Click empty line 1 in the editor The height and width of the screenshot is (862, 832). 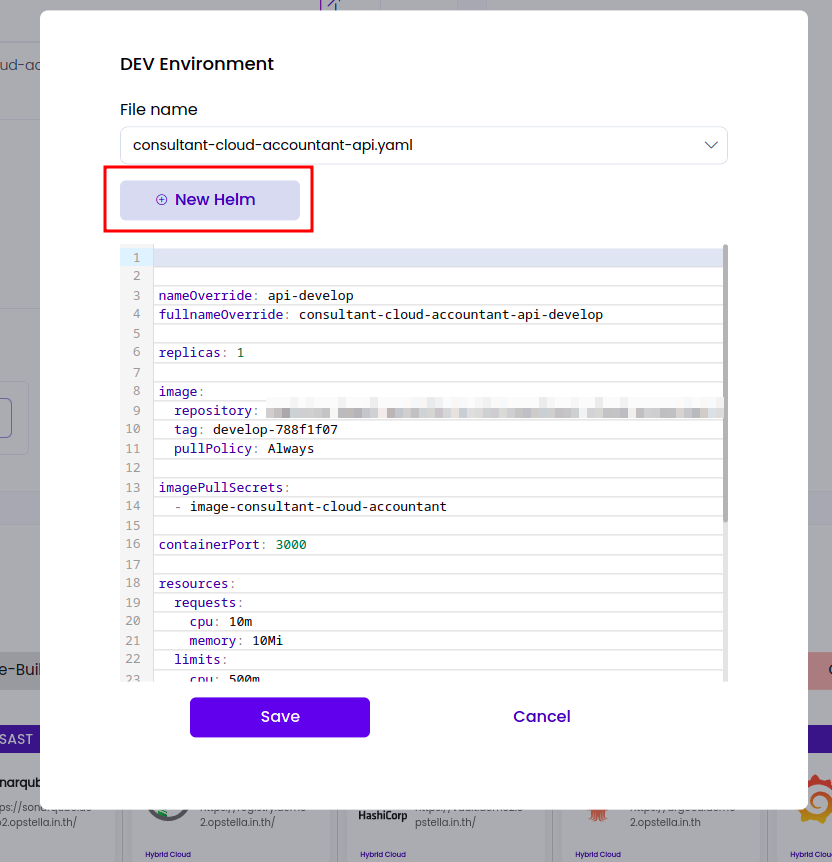pyautogui.click(x=438, y=257)
